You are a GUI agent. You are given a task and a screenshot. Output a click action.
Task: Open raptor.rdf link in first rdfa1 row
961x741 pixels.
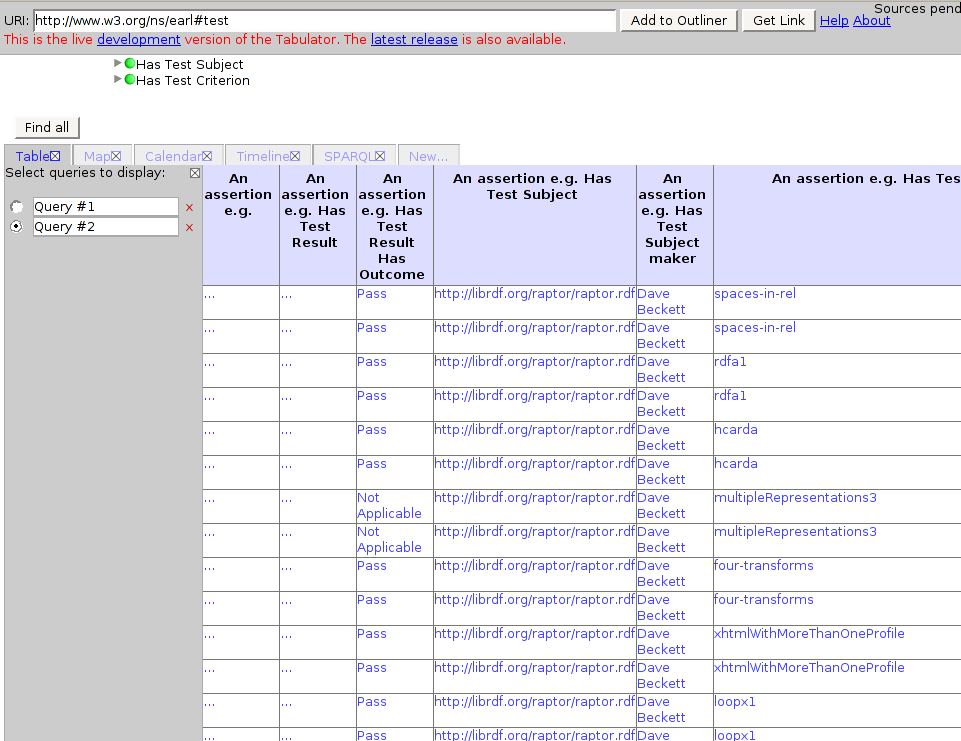534,362
